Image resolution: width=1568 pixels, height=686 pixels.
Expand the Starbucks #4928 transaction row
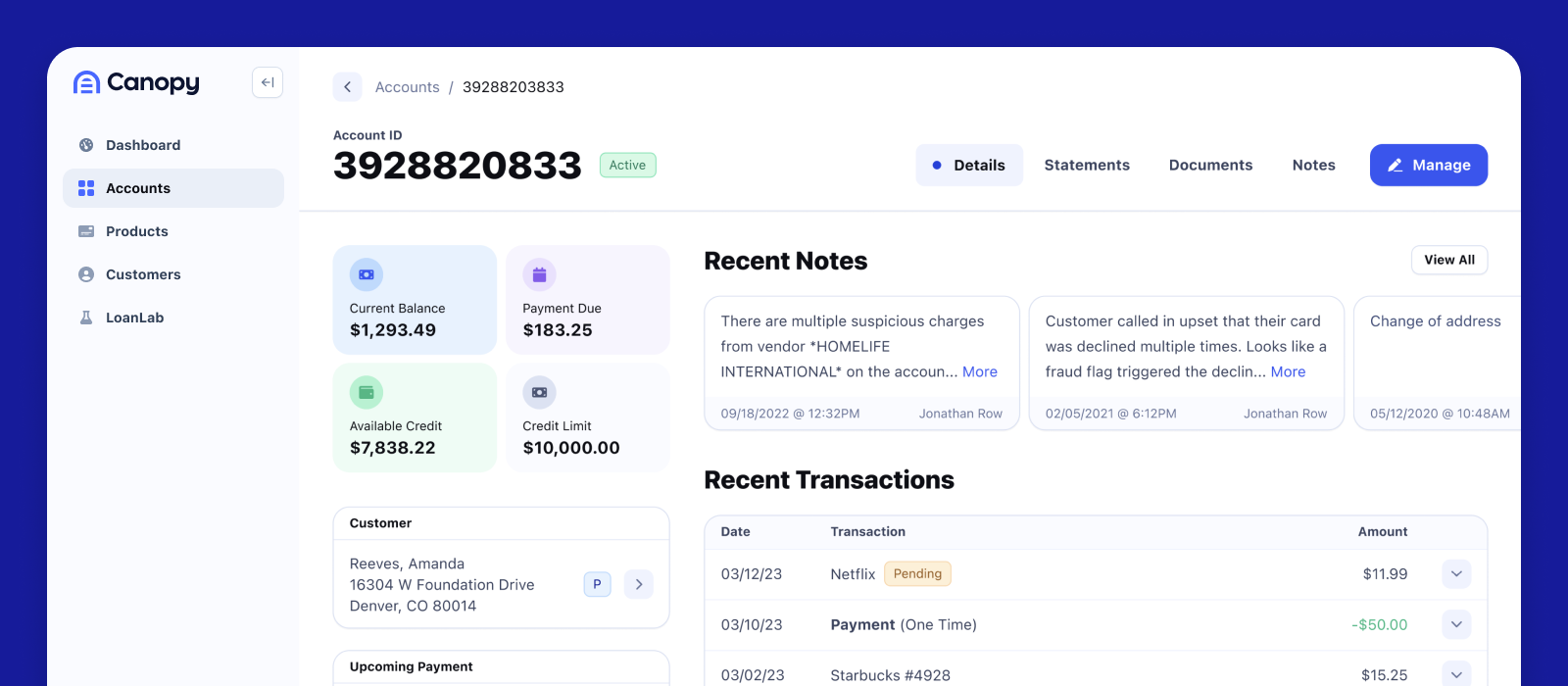1456,675
